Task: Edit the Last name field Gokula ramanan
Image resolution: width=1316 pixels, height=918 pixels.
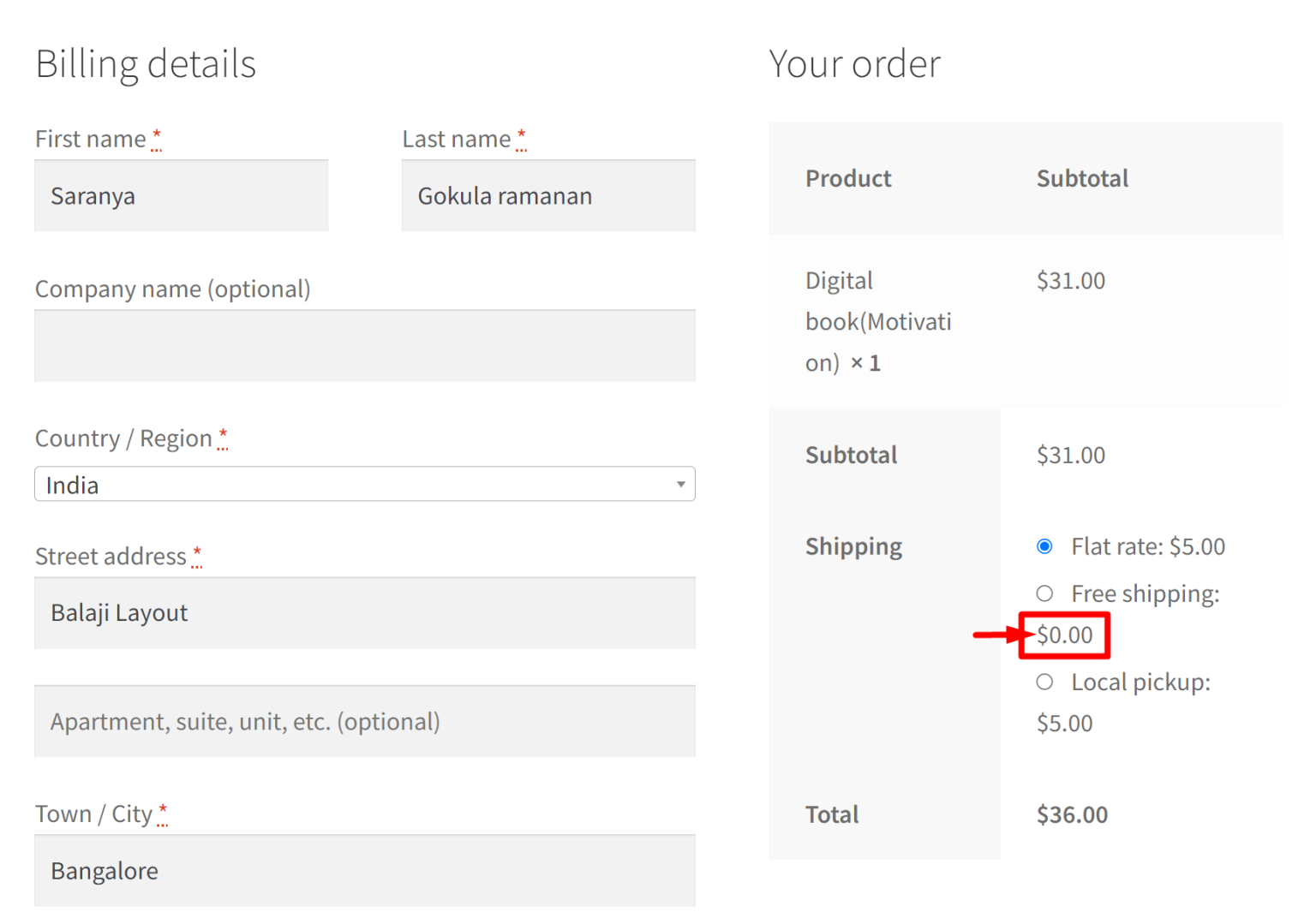Action: pos(547,195)
